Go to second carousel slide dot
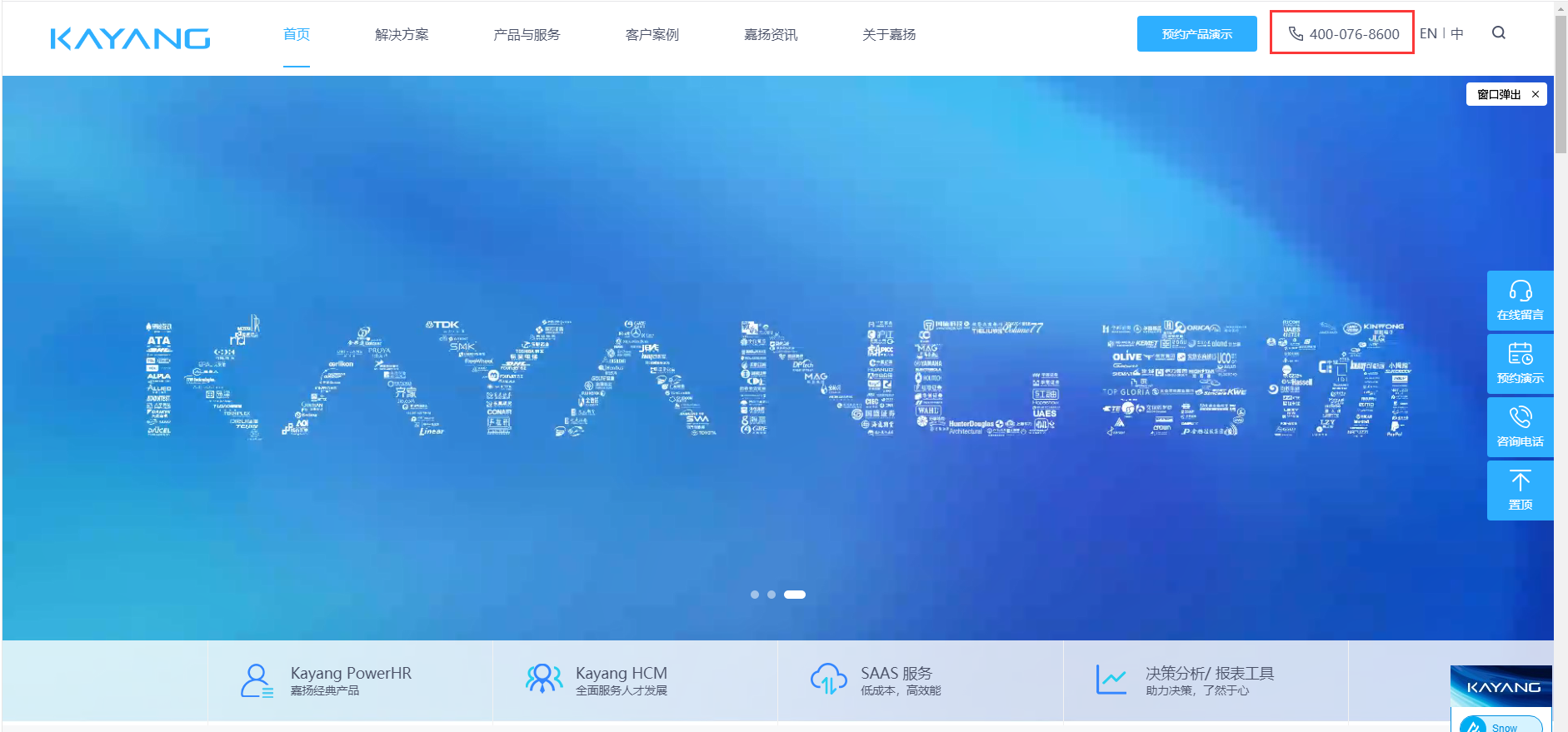Screen dimensions: 1568x732 pyautogui.click(x=772, y=595)
